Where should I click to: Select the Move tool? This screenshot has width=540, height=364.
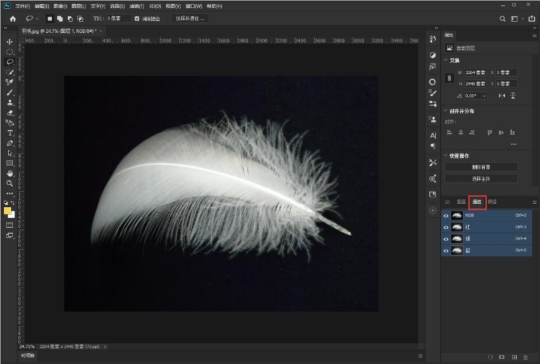click(10, 42)
